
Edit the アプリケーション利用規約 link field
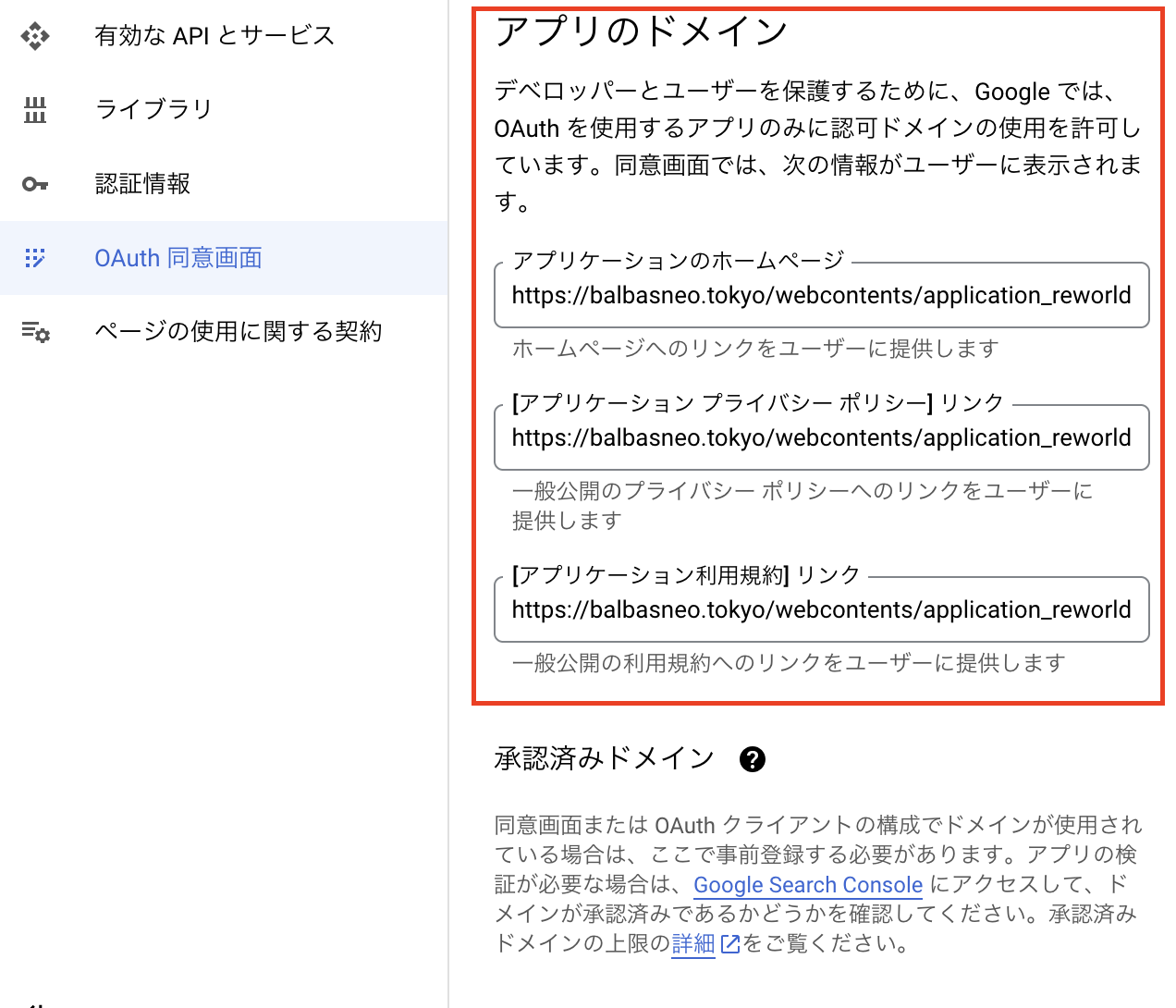coord(821,608)
